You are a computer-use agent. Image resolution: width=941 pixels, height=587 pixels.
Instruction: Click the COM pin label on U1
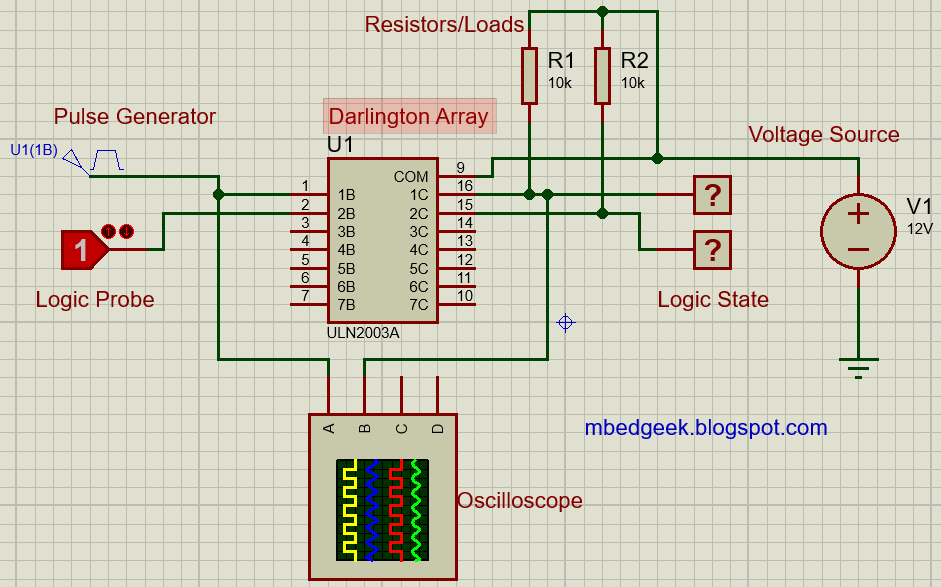(411, 177)
